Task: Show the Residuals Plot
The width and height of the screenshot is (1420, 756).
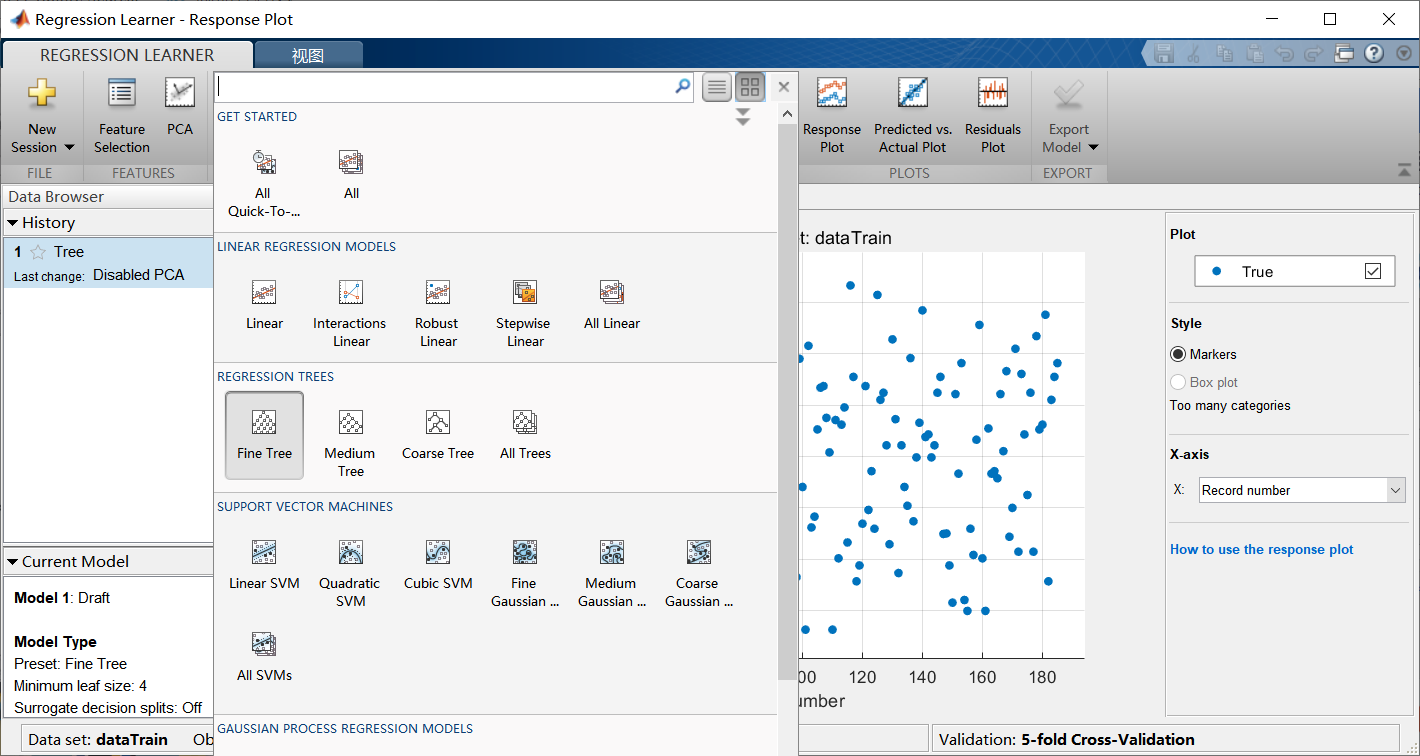Action: [x=993, y=116]
